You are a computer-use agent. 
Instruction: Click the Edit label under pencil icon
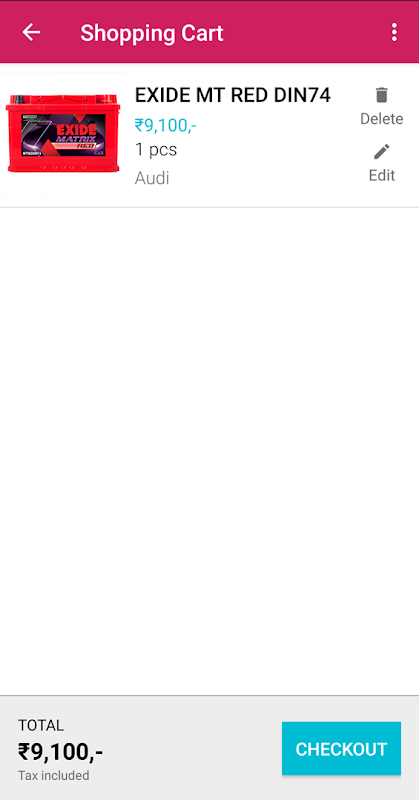click(x=382, y=176)
